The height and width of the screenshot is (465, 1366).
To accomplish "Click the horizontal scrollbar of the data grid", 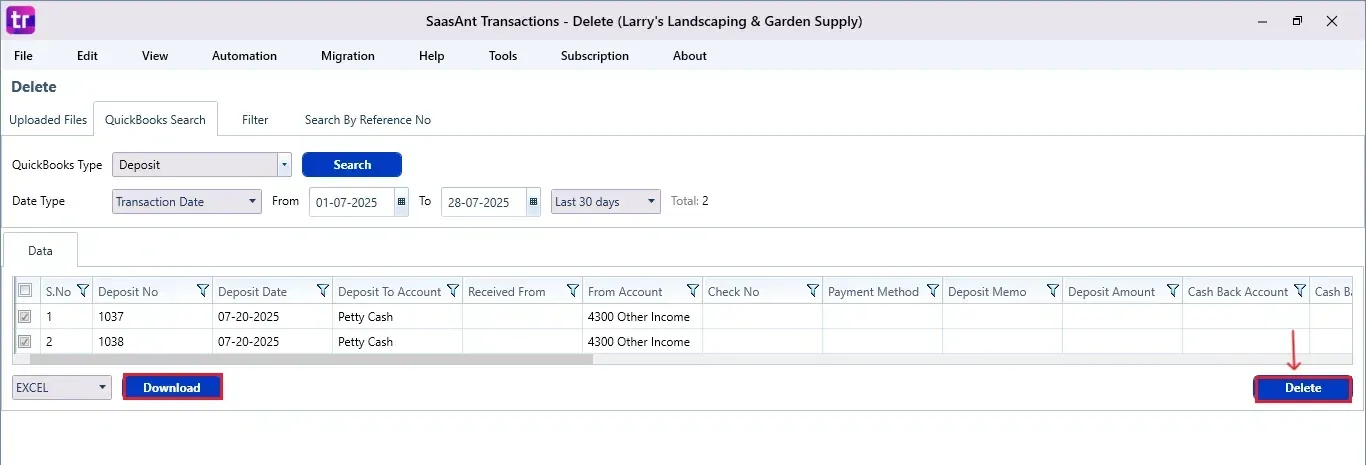I will (310, 358).
